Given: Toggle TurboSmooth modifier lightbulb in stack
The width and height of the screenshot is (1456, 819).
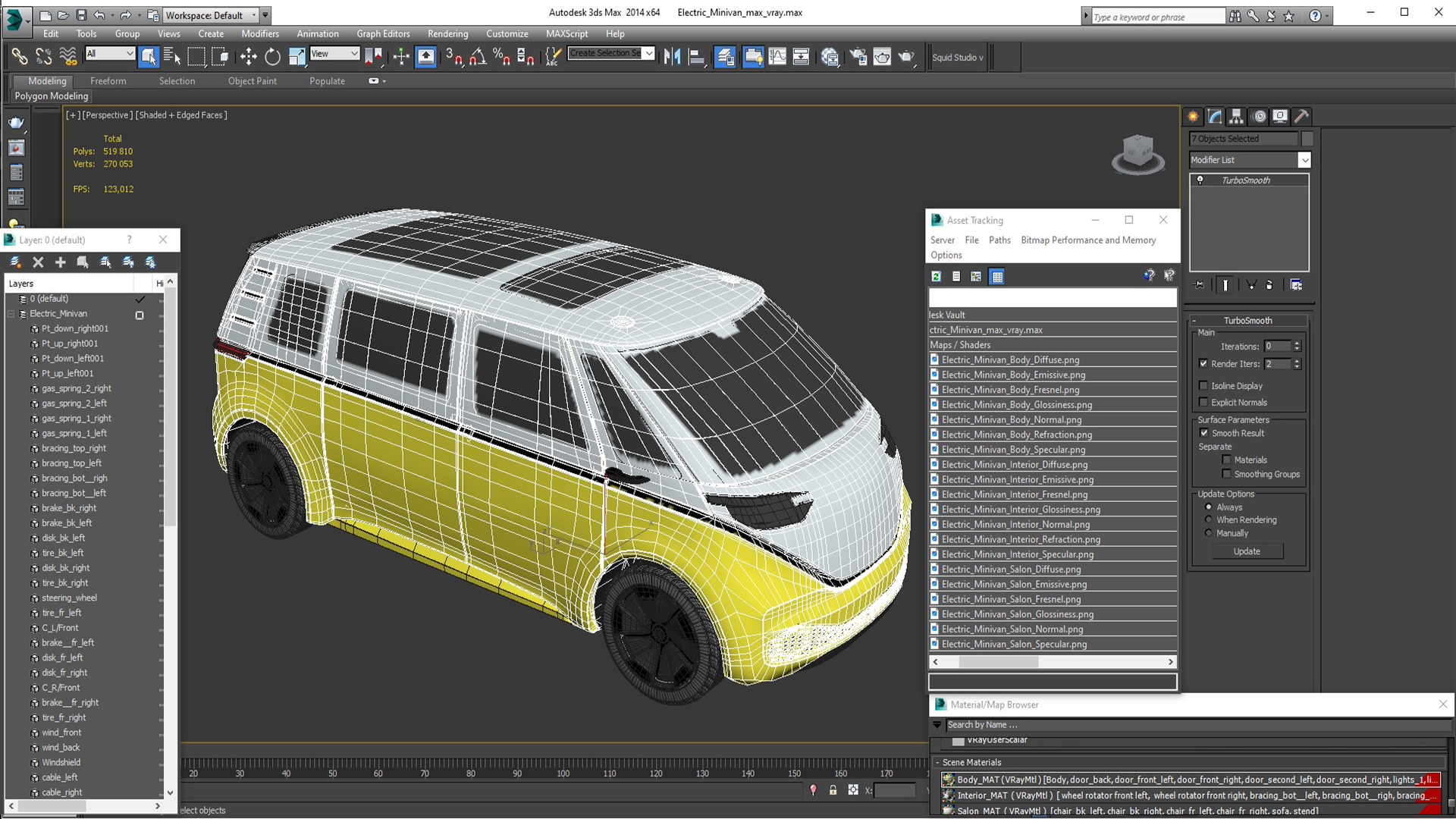Looking at the screenshot, I should pyautogui.click(x=1200, y=180).
